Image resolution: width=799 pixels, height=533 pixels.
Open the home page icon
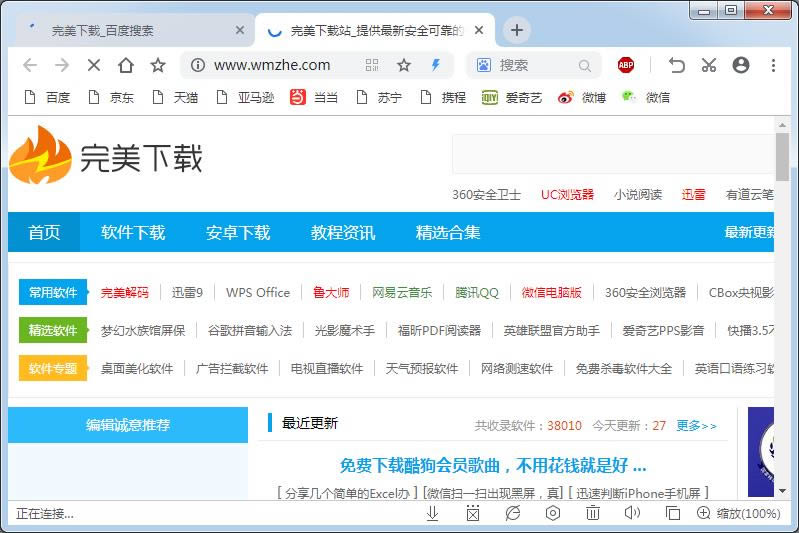coord(126,65)
